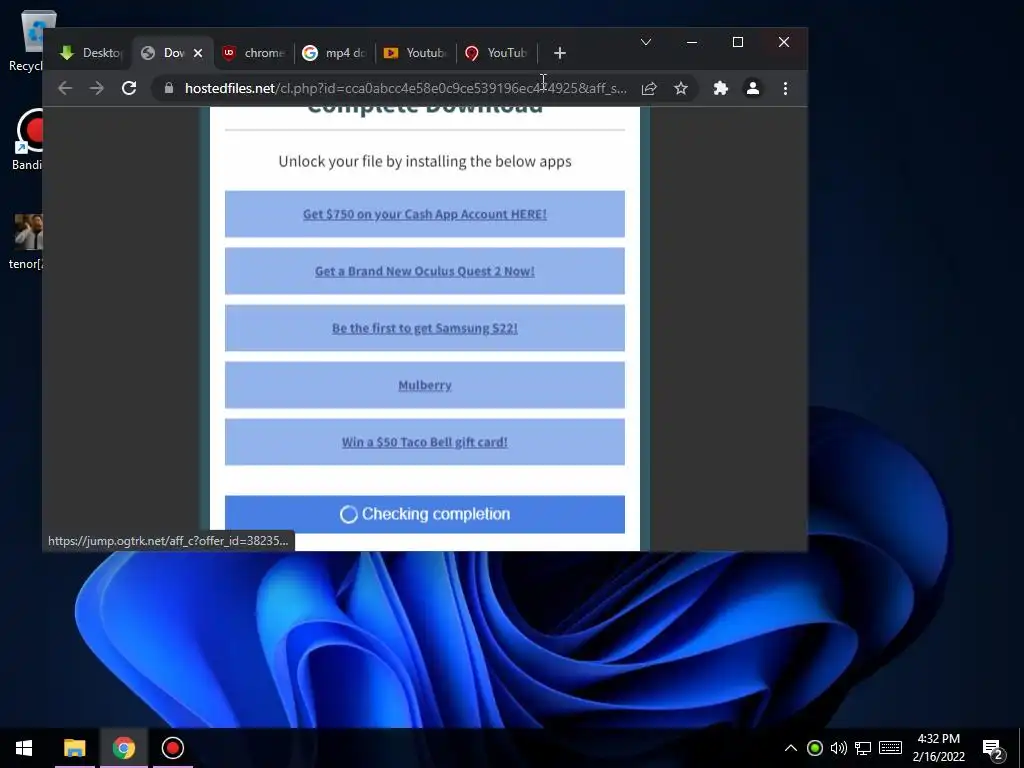1024x768 pixels.
Task: Click the Bandicam recorder taskbar icon
Action: 172,748
